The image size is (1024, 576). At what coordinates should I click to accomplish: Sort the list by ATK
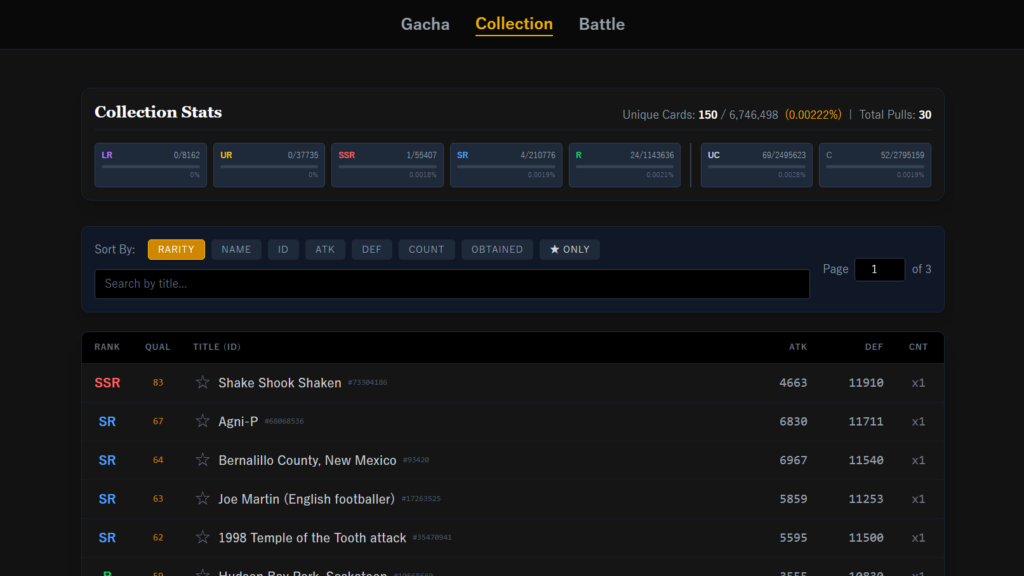coord(325,250)
